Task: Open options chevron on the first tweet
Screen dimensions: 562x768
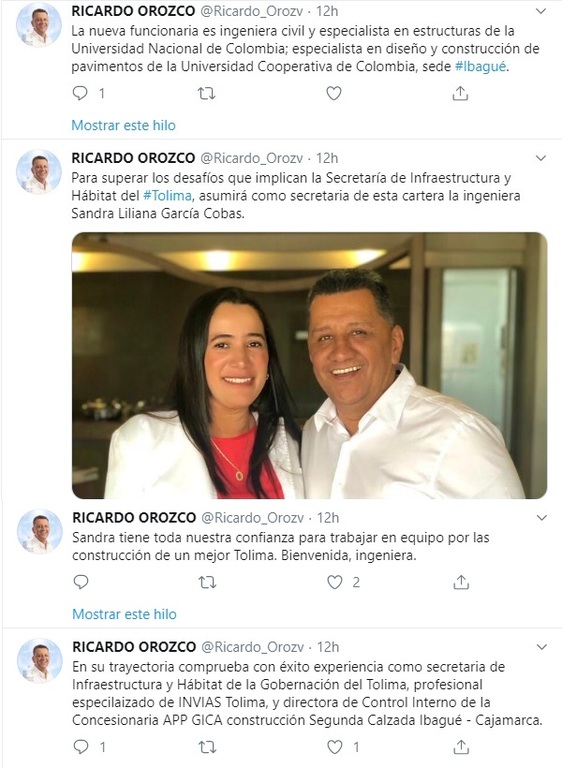Action: click(x=540, y=11)
